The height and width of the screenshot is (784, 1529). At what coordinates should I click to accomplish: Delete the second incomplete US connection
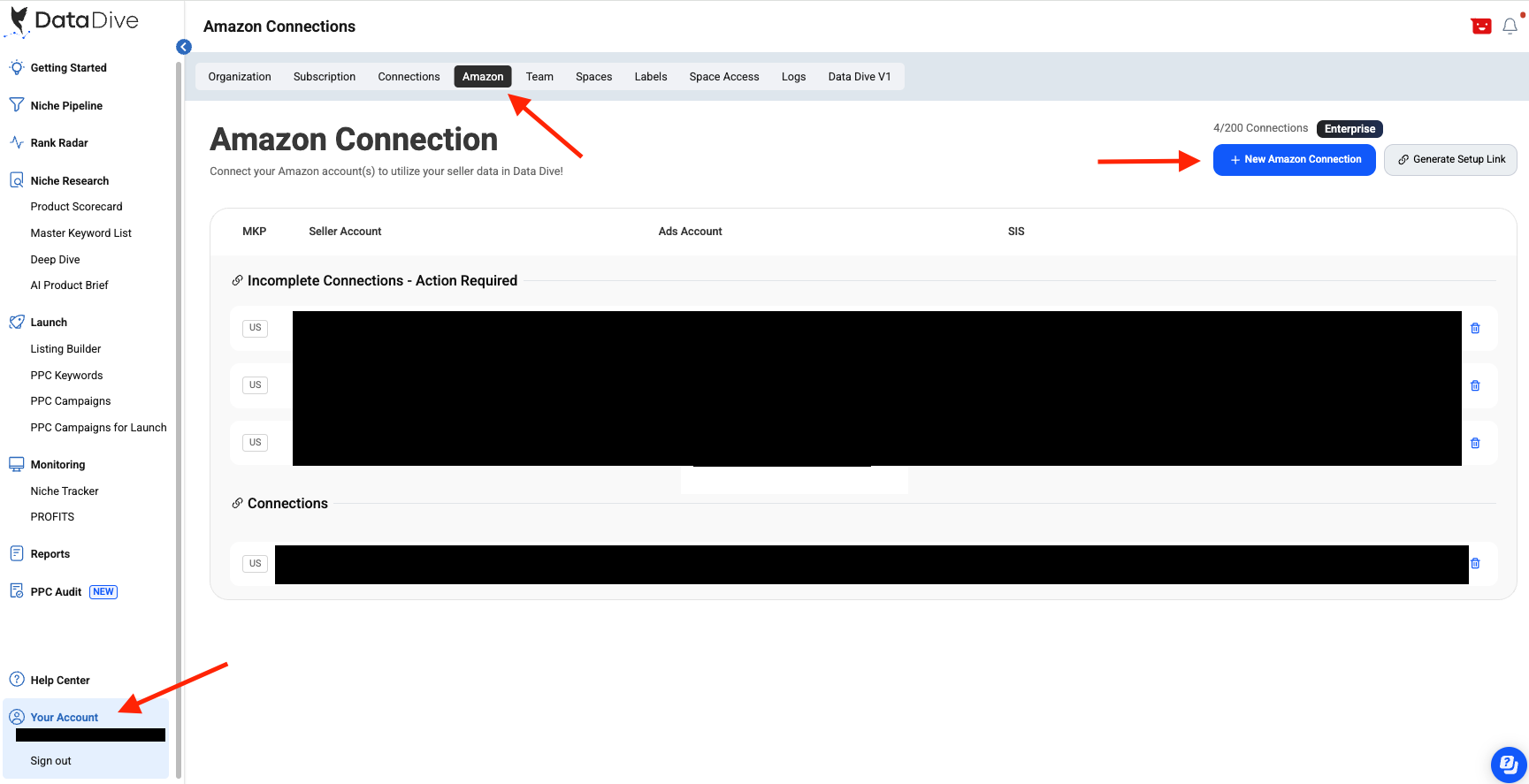[1475, 385]
